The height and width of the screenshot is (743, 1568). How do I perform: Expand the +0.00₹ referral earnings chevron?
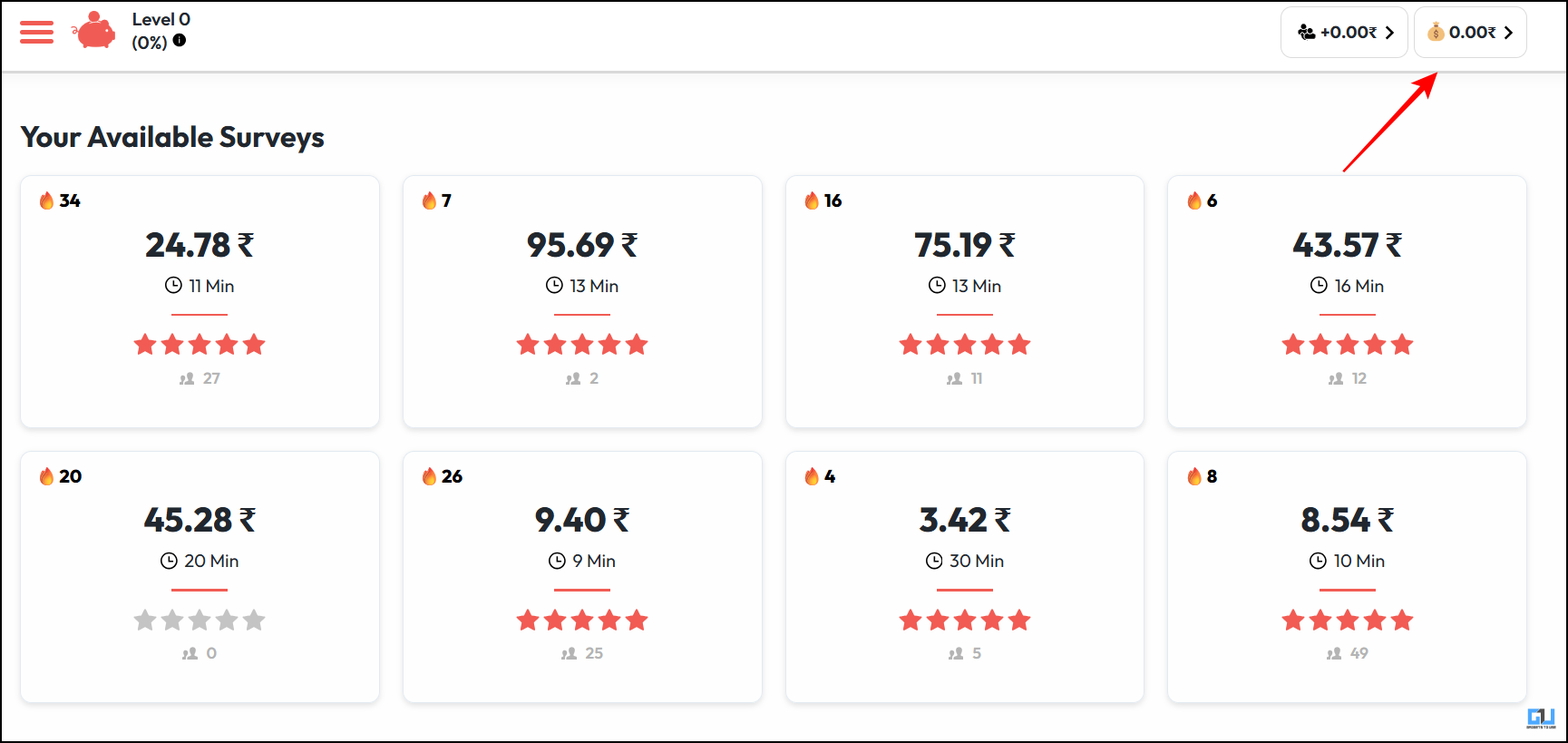pyautogui.click(x=1389, y=33)
